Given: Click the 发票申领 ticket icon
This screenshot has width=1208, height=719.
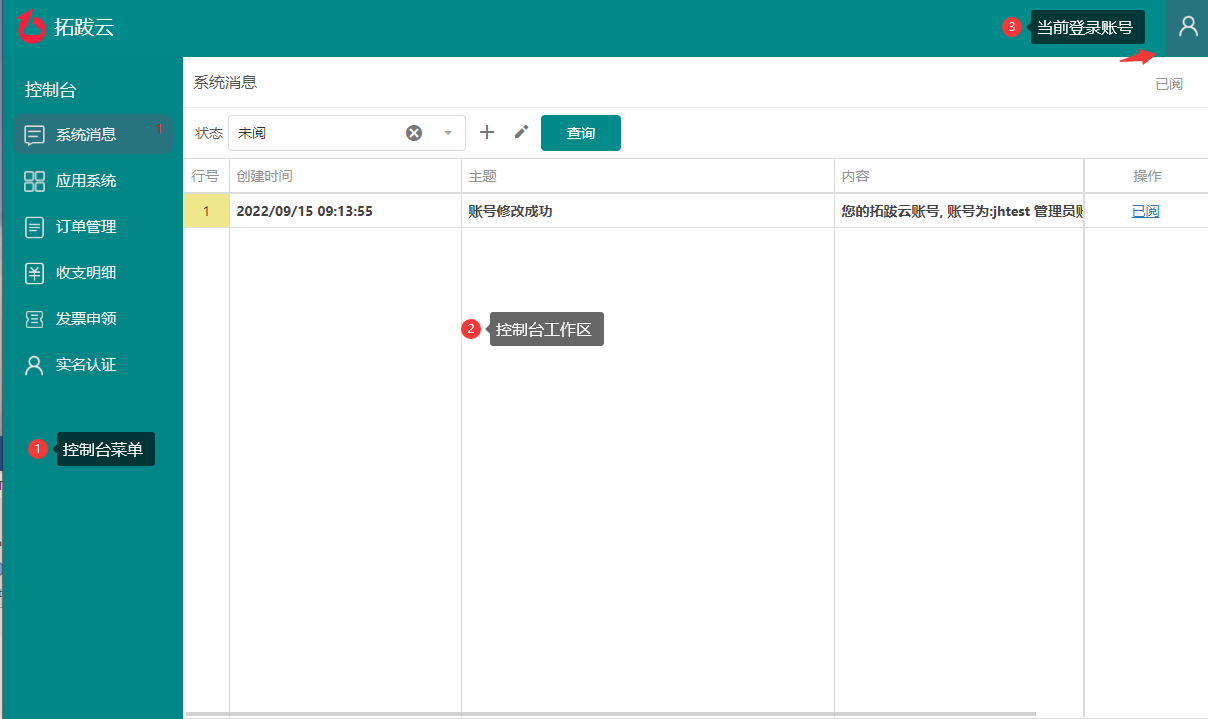Looking at the screenshot, I should coord(35,319).
